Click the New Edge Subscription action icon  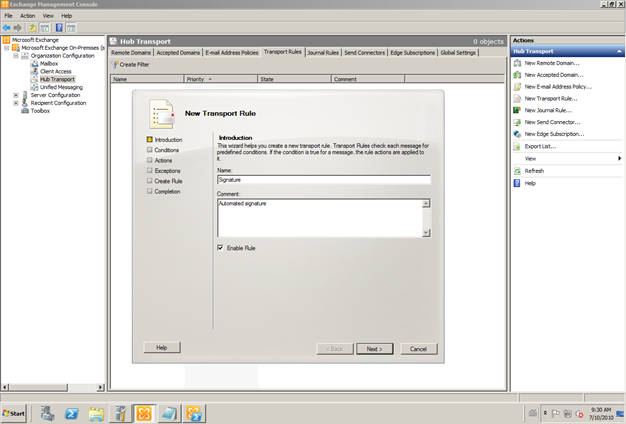(x=517, y=134)
